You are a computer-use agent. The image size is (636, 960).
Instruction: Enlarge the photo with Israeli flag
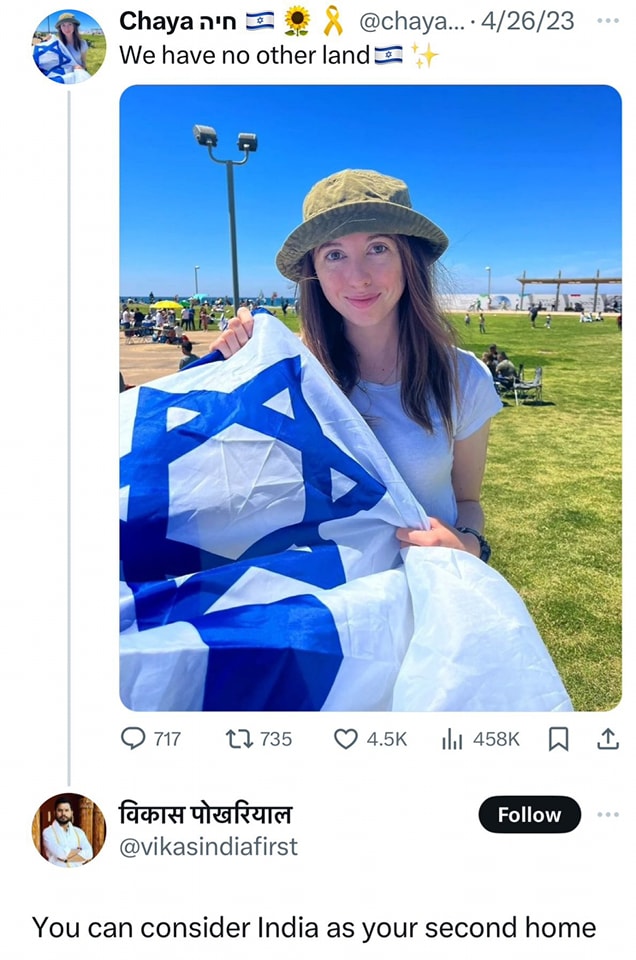[370, 398]
